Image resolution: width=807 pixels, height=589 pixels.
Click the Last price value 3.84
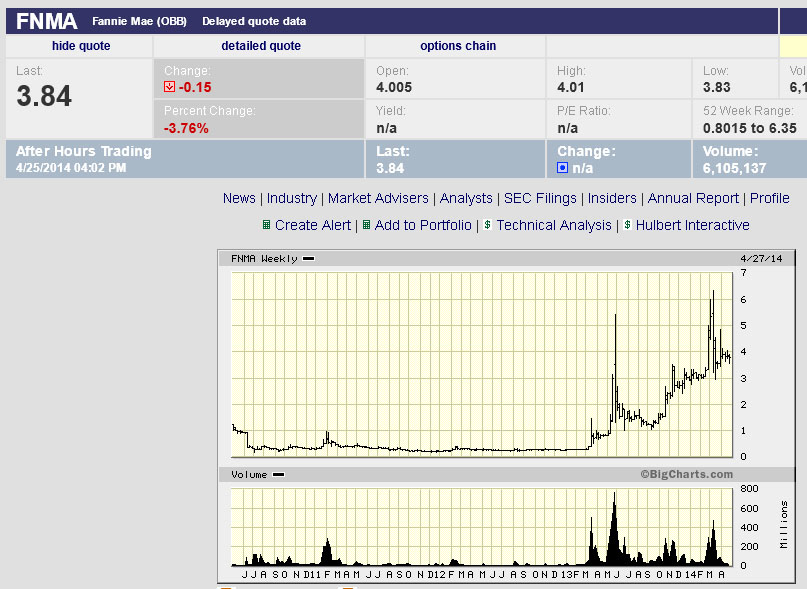(x=44, y=96)
